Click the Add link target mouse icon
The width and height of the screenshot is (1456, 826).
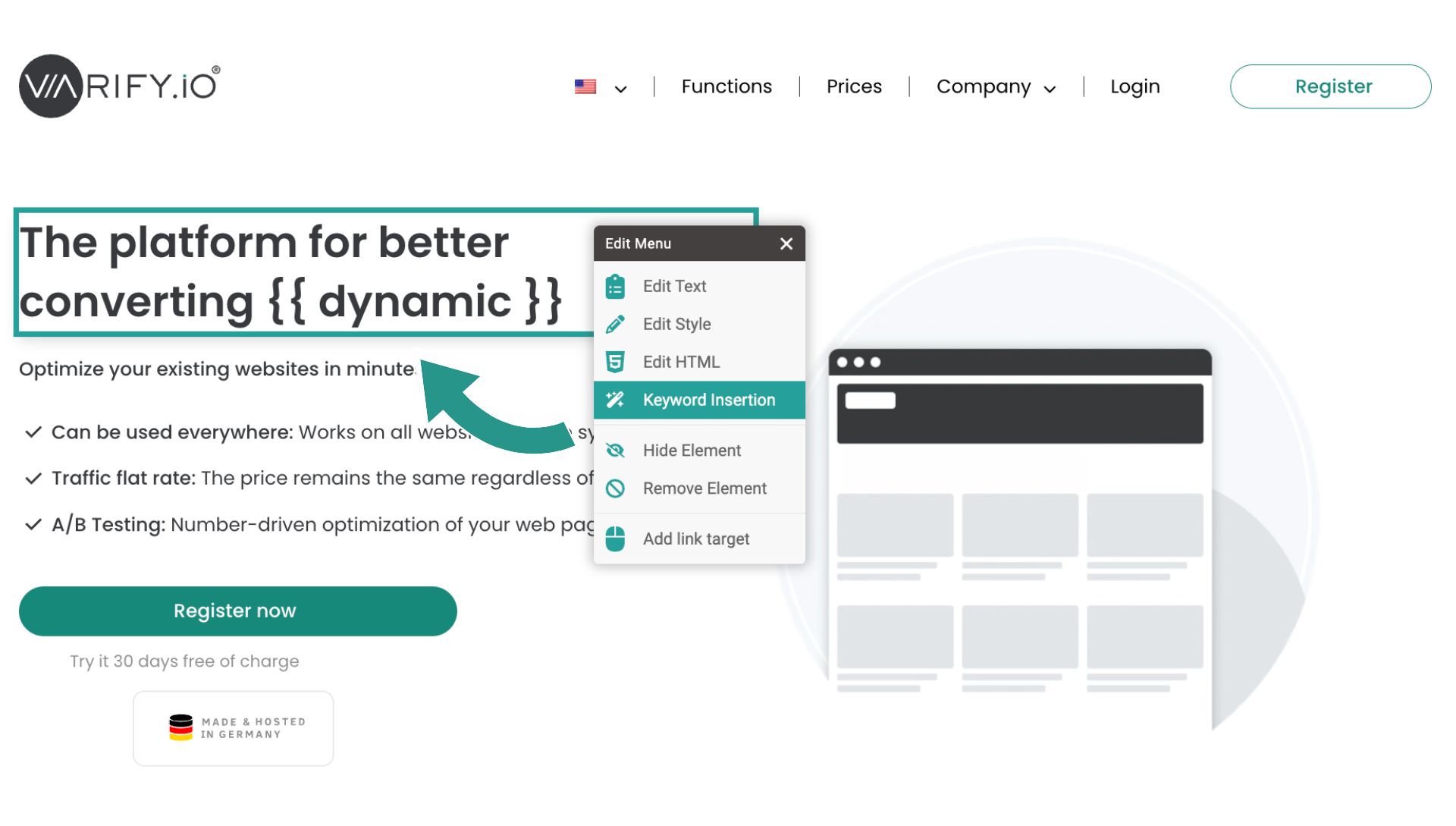pyautogui.click(x=615, y=539)
